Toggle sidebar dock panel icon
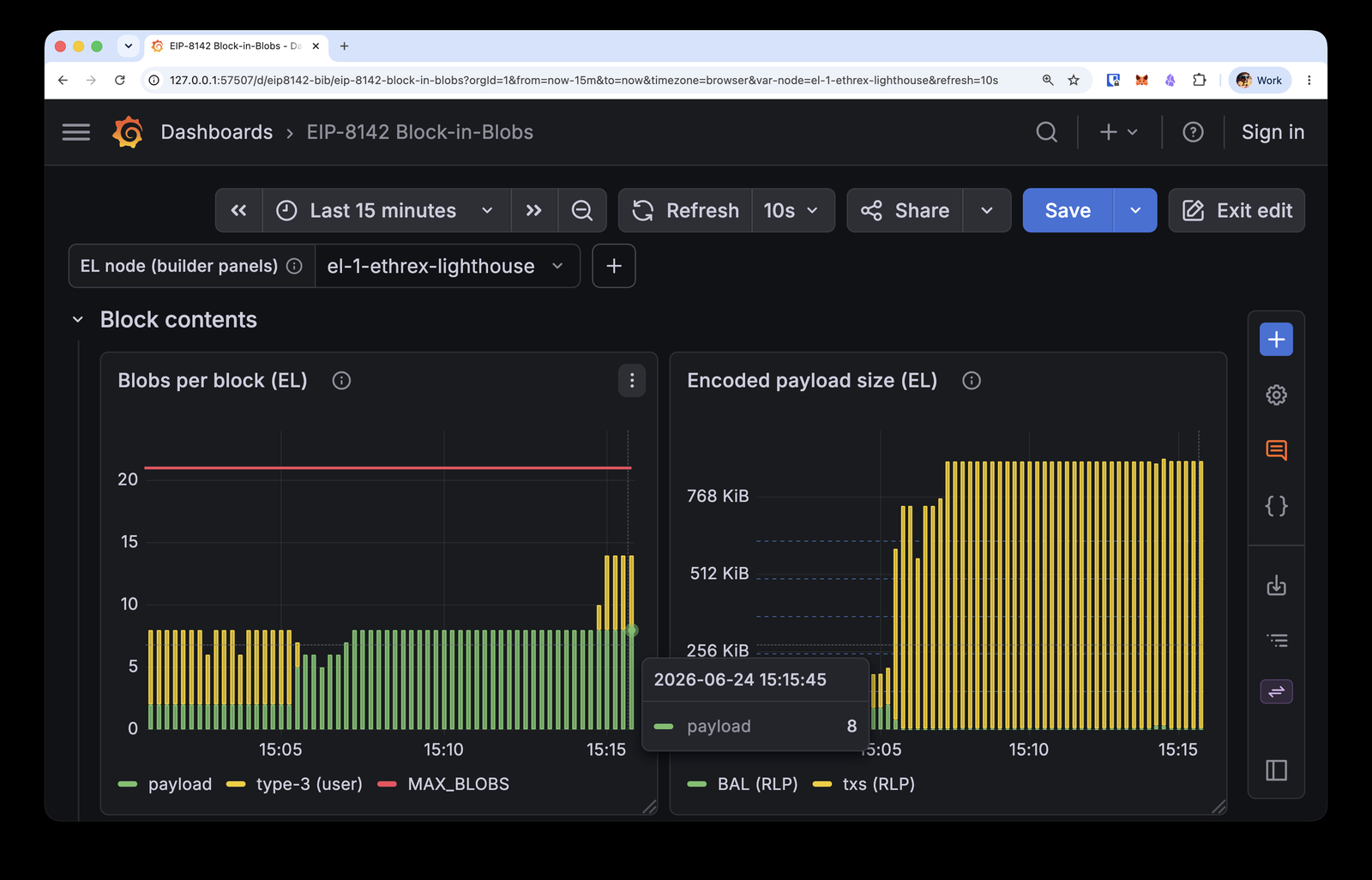 (x=1276, y=770)
